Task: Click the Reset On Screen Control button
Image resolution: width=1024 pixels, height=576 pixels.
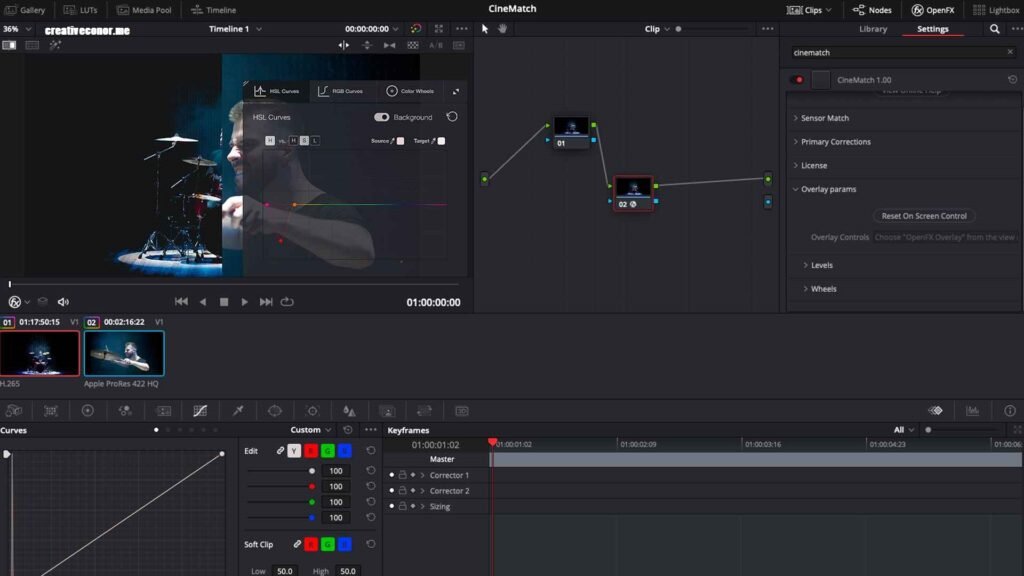Action: click(923, 216)
